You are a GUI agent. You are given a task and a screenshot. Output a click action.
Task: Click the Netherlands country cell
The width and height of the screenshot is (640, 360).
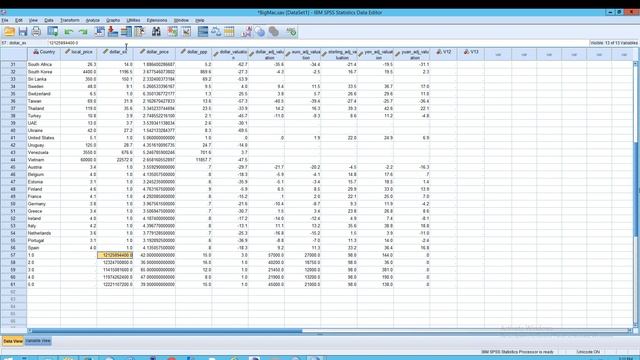pos(44,233)
